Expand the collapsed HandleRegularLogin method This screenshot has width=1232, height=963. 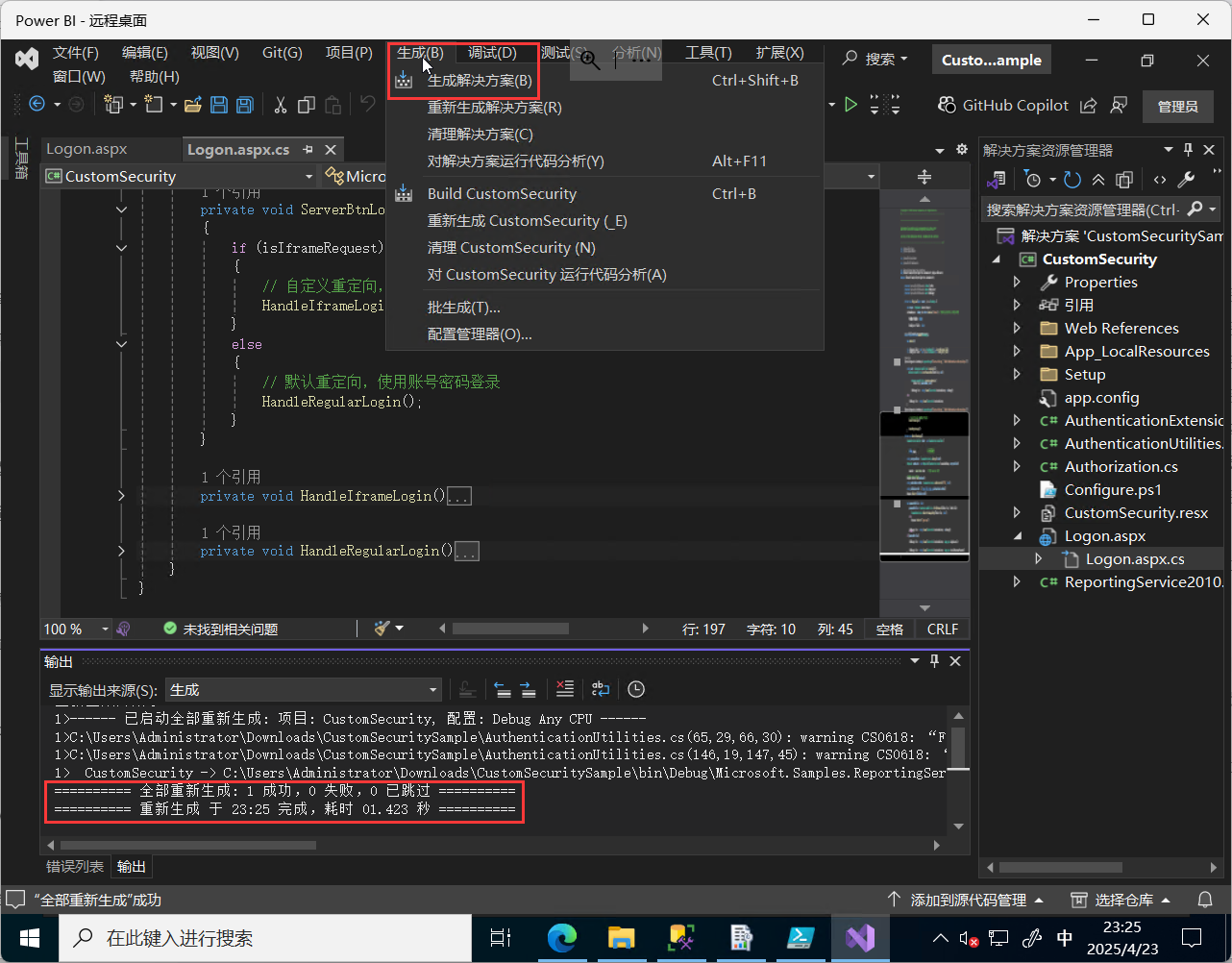(x=121, y=551)
